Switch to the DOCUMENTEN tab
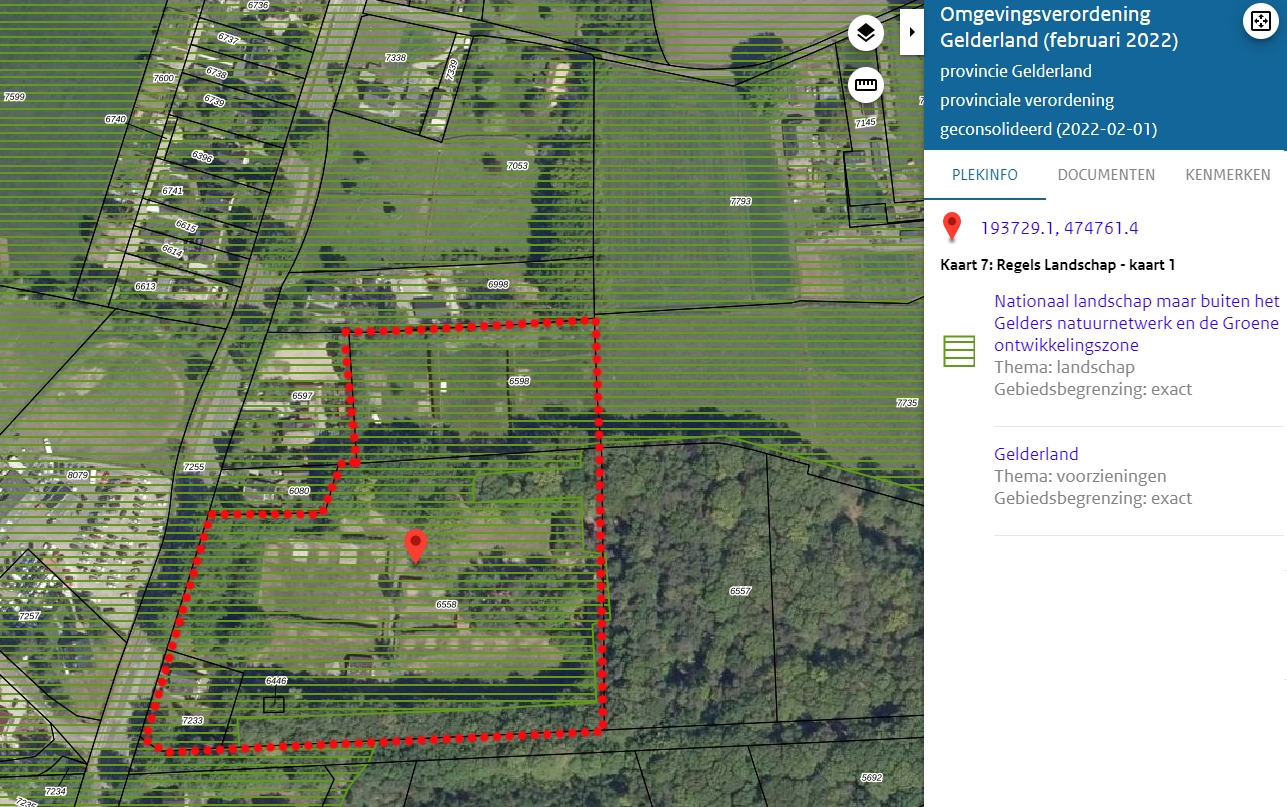This screenshot has height=807, width=1287. 1106,175
